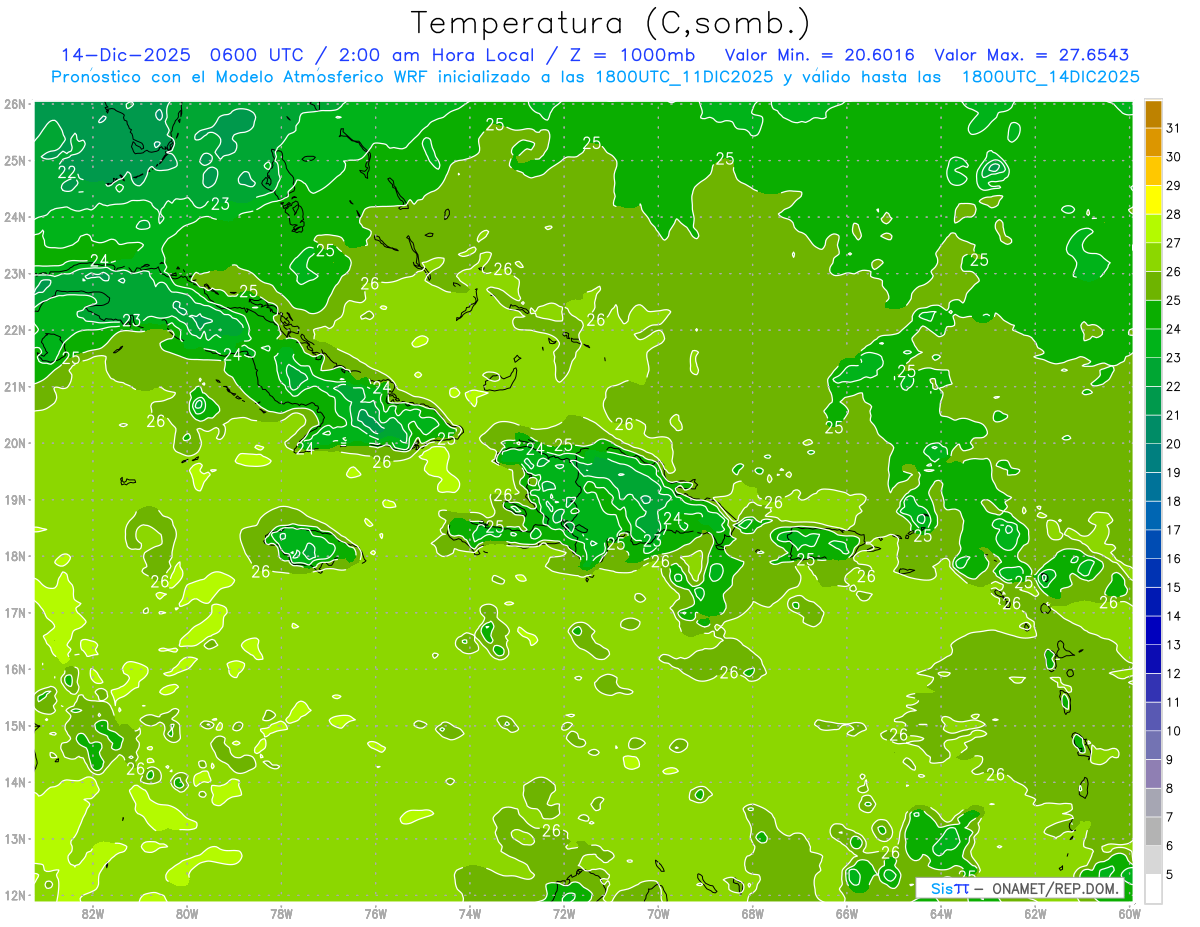Screen dimensions: 1200x927
Task: Click the '68W' longitude axis label
Action: (752, 913)
